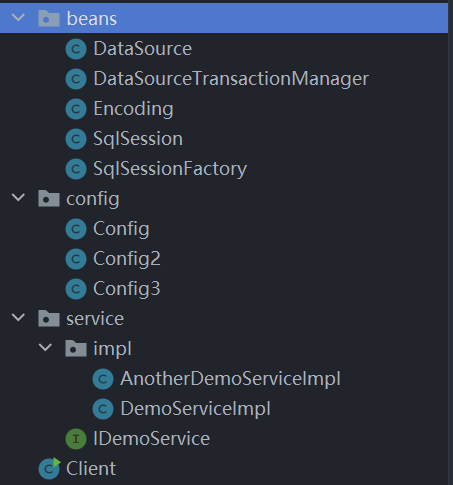Click the Encoding class icon
Screen dimensions: 453x485
point(76,109)
